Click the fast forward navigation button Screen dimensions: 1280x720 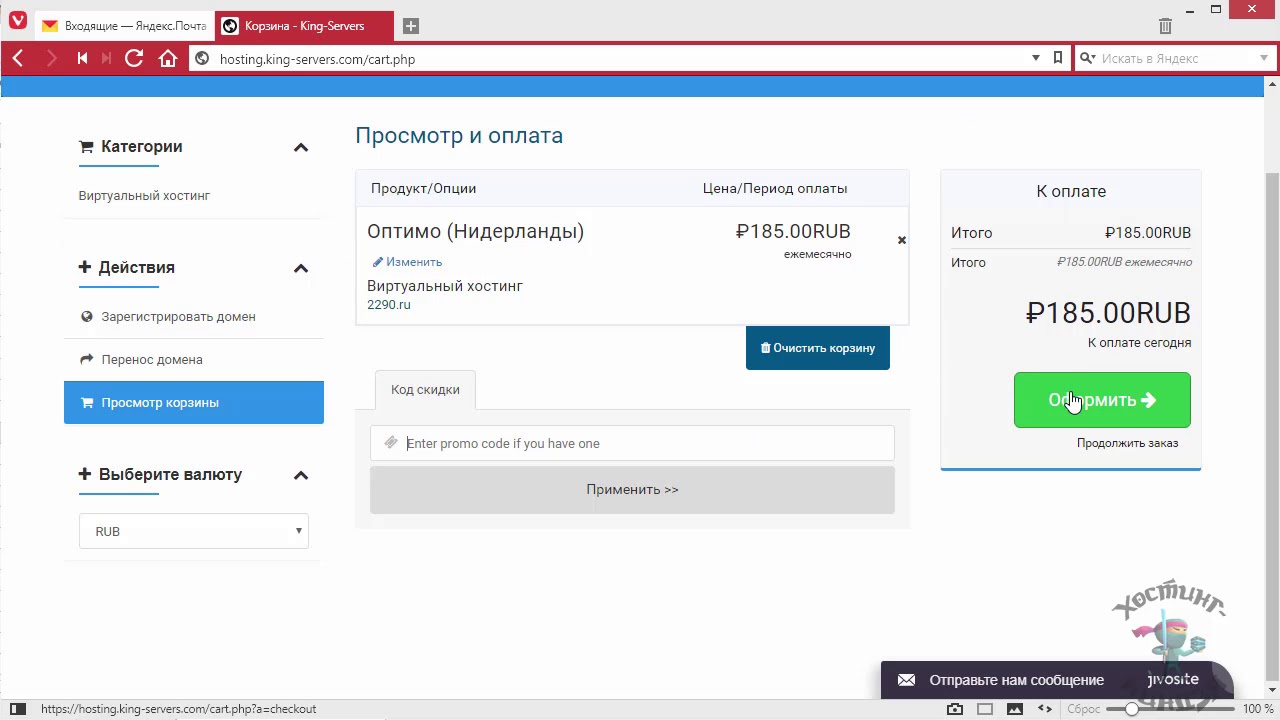106,59
